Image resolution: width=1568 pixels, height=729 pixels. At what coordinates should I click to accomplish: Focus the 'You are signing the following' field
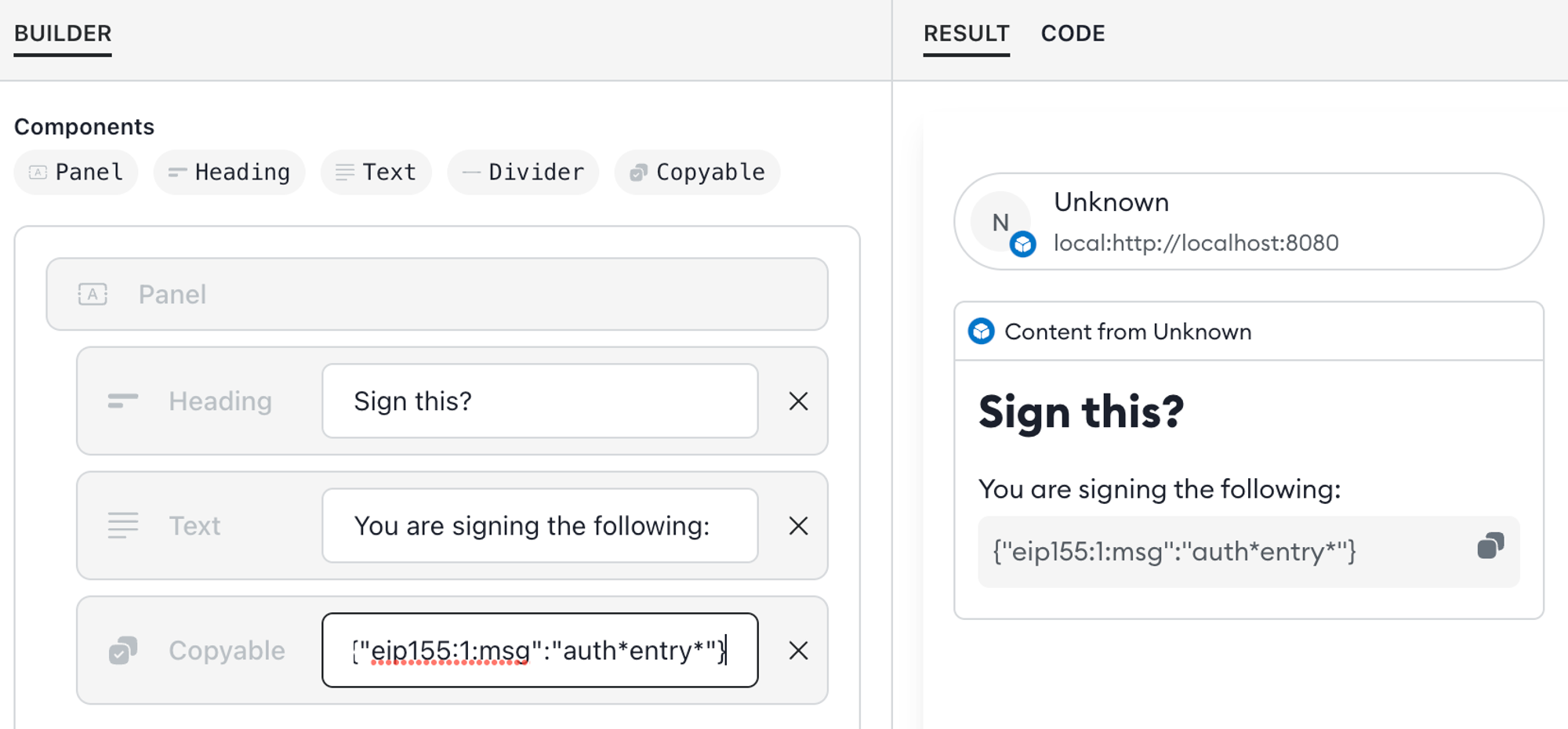pos(539,526)
